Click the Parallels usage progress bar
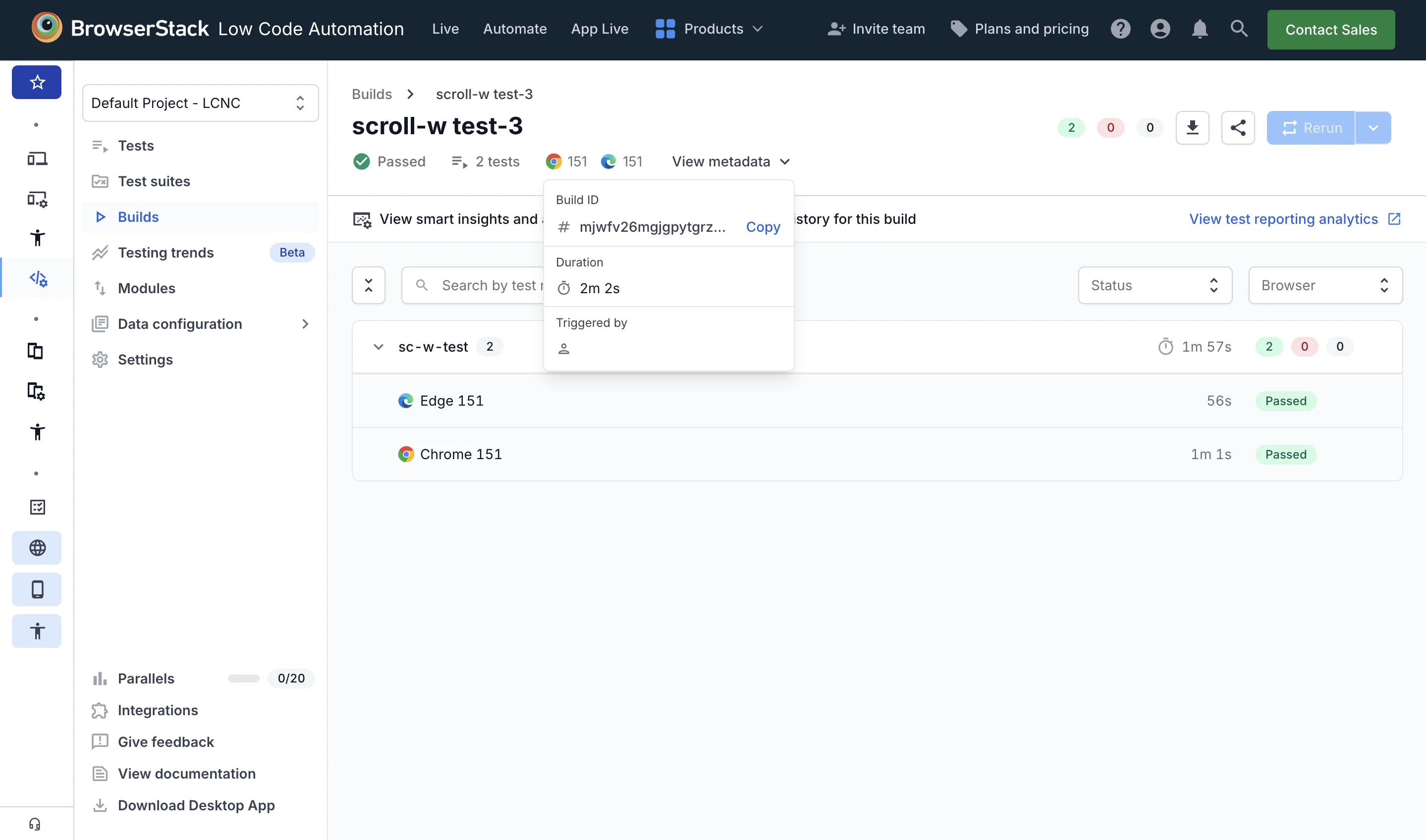The height and width of the screenshot is (840, 1426). [x=243, y=678]
